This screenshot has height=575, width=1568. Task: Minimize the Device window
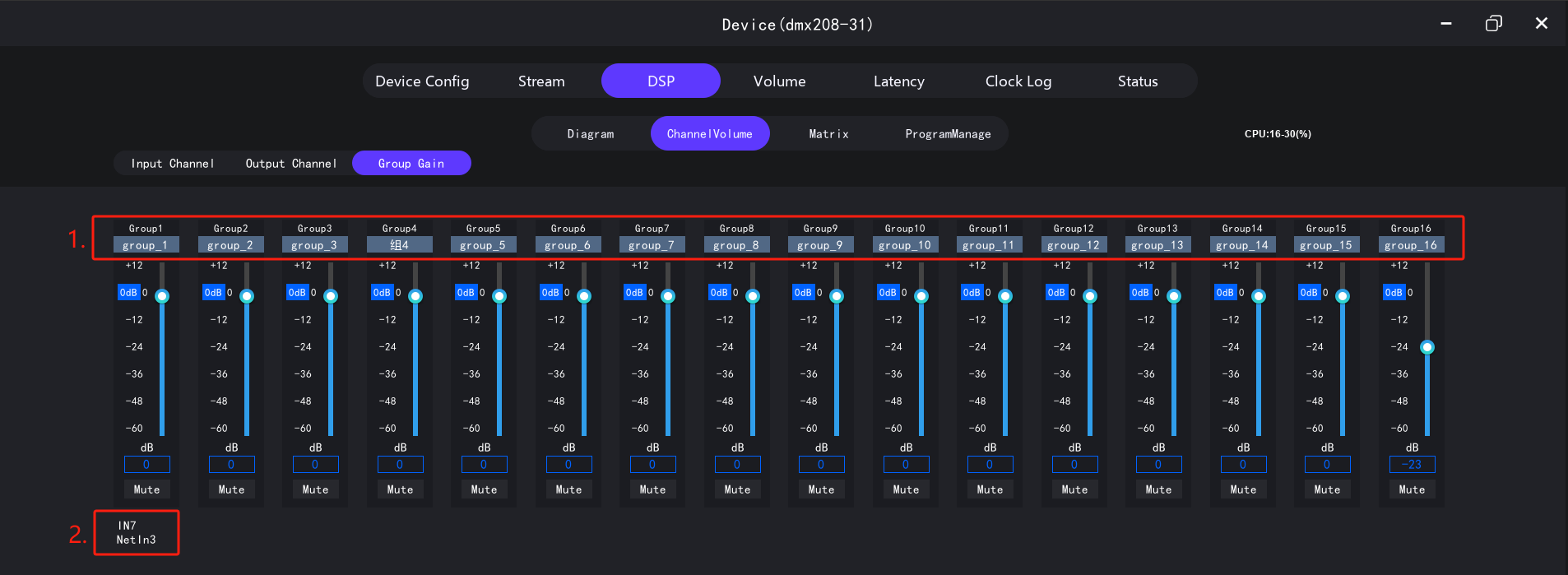click(1445, 24)
